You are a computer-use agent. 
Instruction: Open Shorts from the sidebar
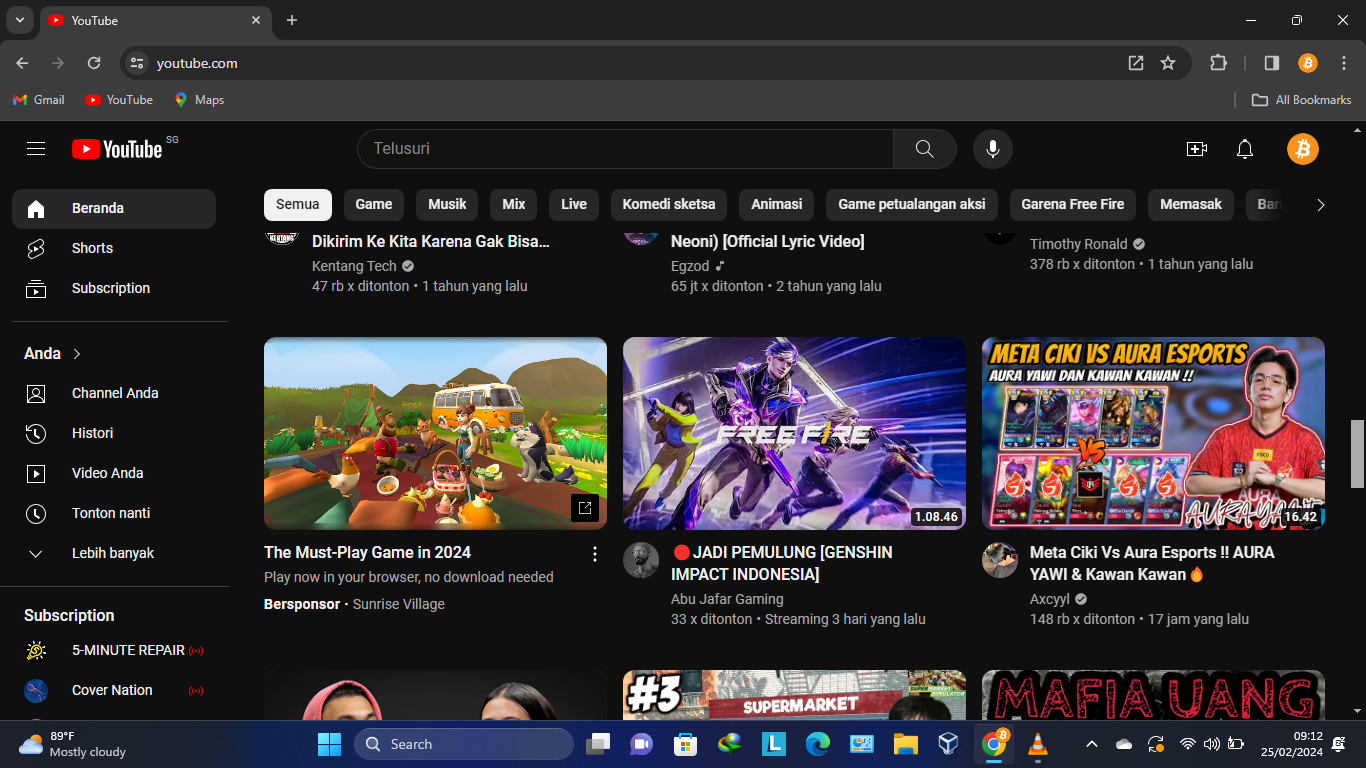(114, 248)
